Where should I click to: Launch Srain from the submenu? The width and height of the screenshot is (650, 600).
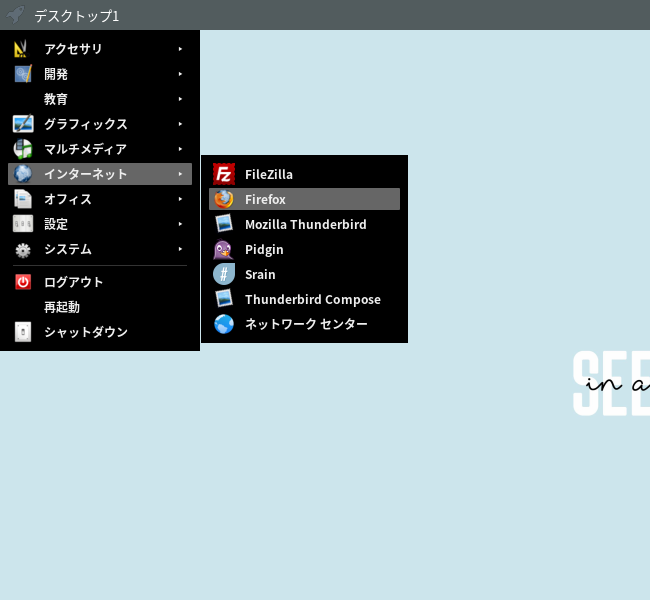pyautogui.click(x=304, y=274)
